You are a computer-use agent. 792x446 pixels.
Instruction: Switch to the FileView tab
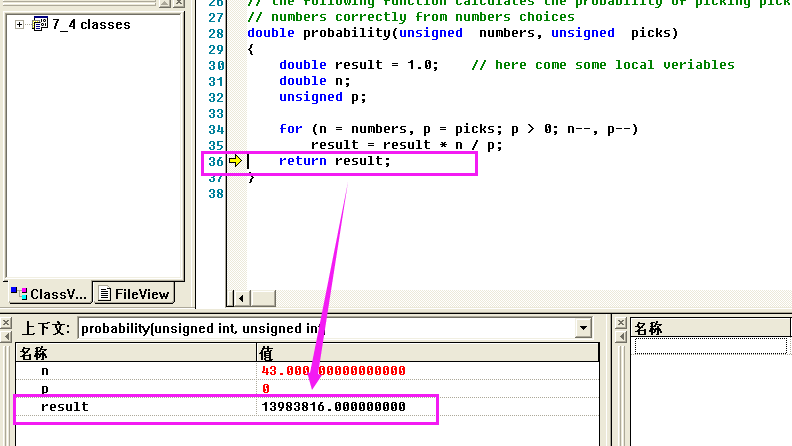point(134,294)
